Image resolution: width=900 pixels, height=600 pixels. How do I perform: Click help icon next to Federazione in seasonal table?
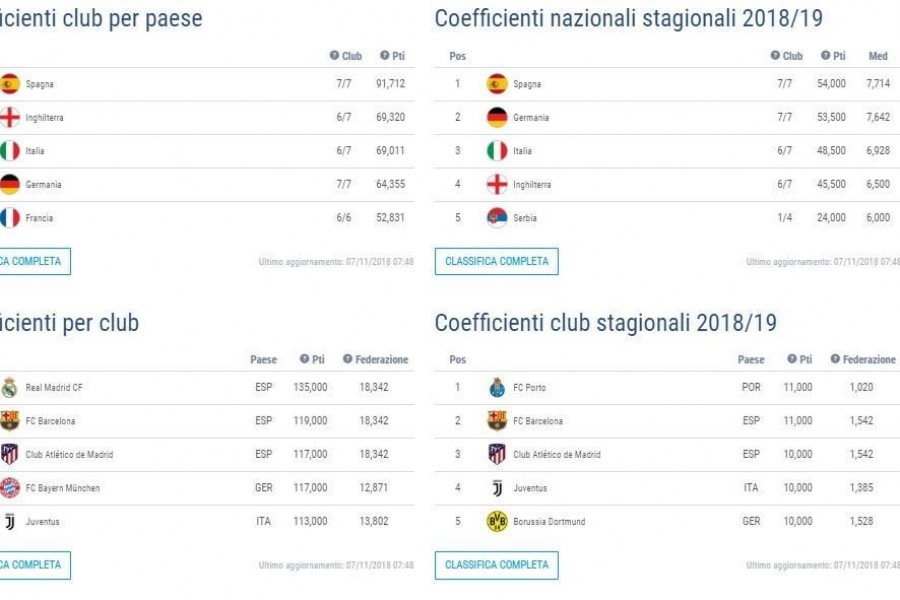pyautogui.click(x=835, y=359)
